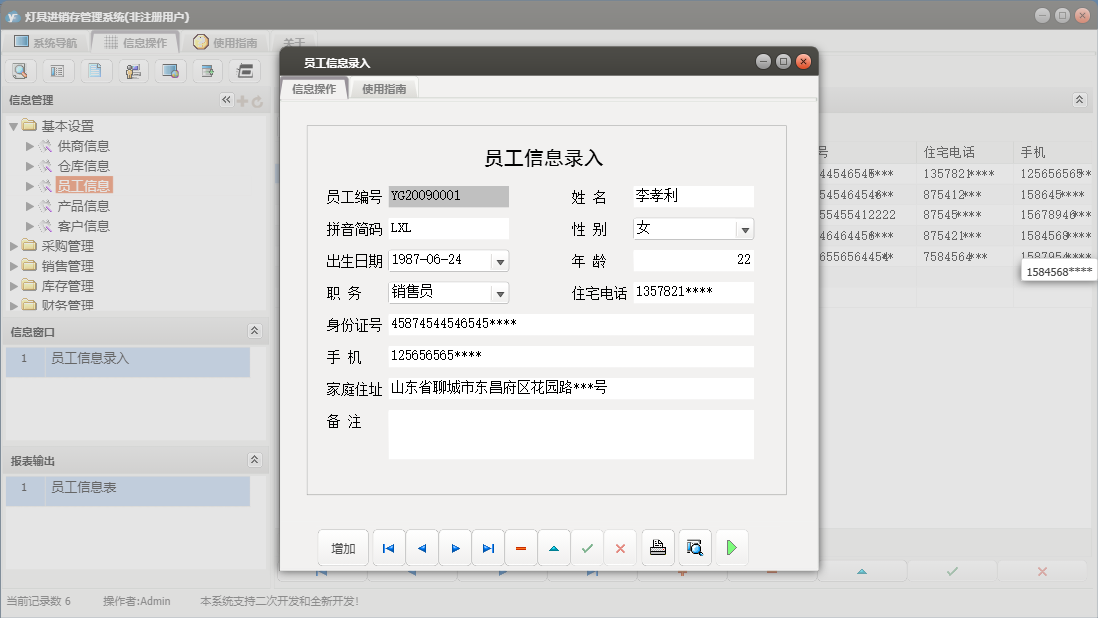1098x618 pixels.
Task: Cancel changes with red X icon
Action: tap(621, 547)
